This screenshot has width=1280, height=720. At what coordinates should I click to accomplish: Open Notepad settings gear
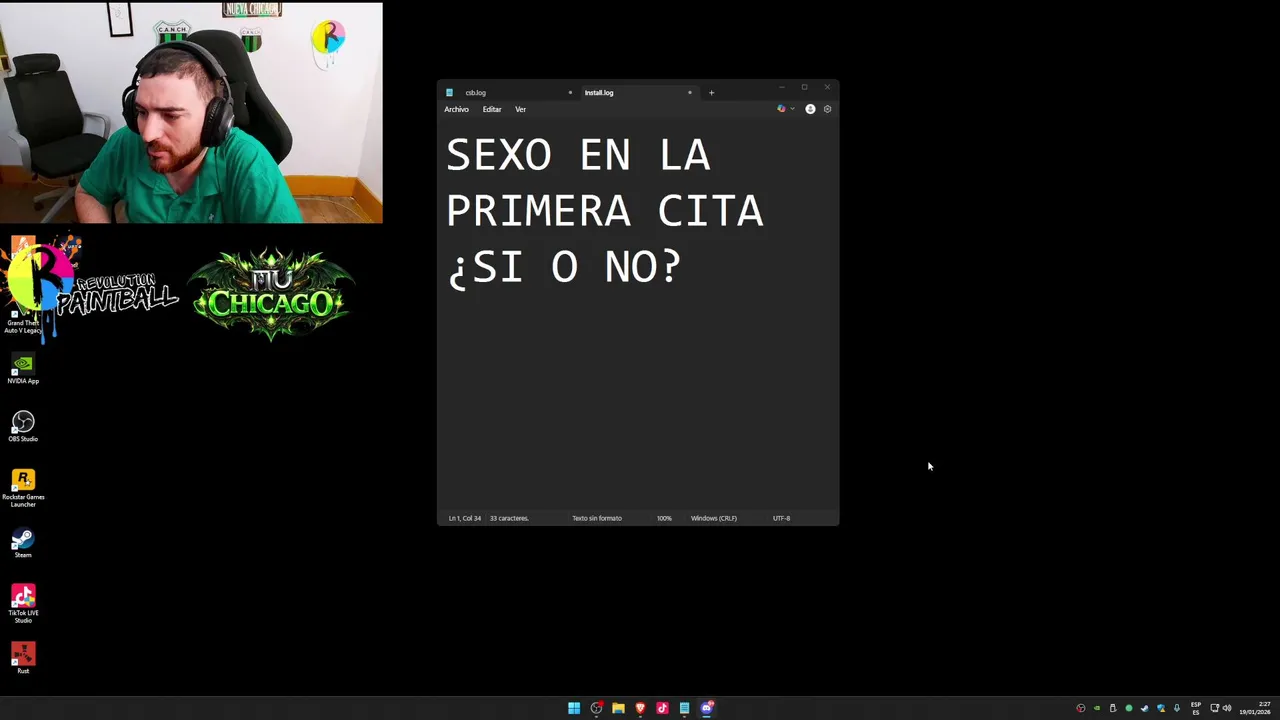(827, 109)
